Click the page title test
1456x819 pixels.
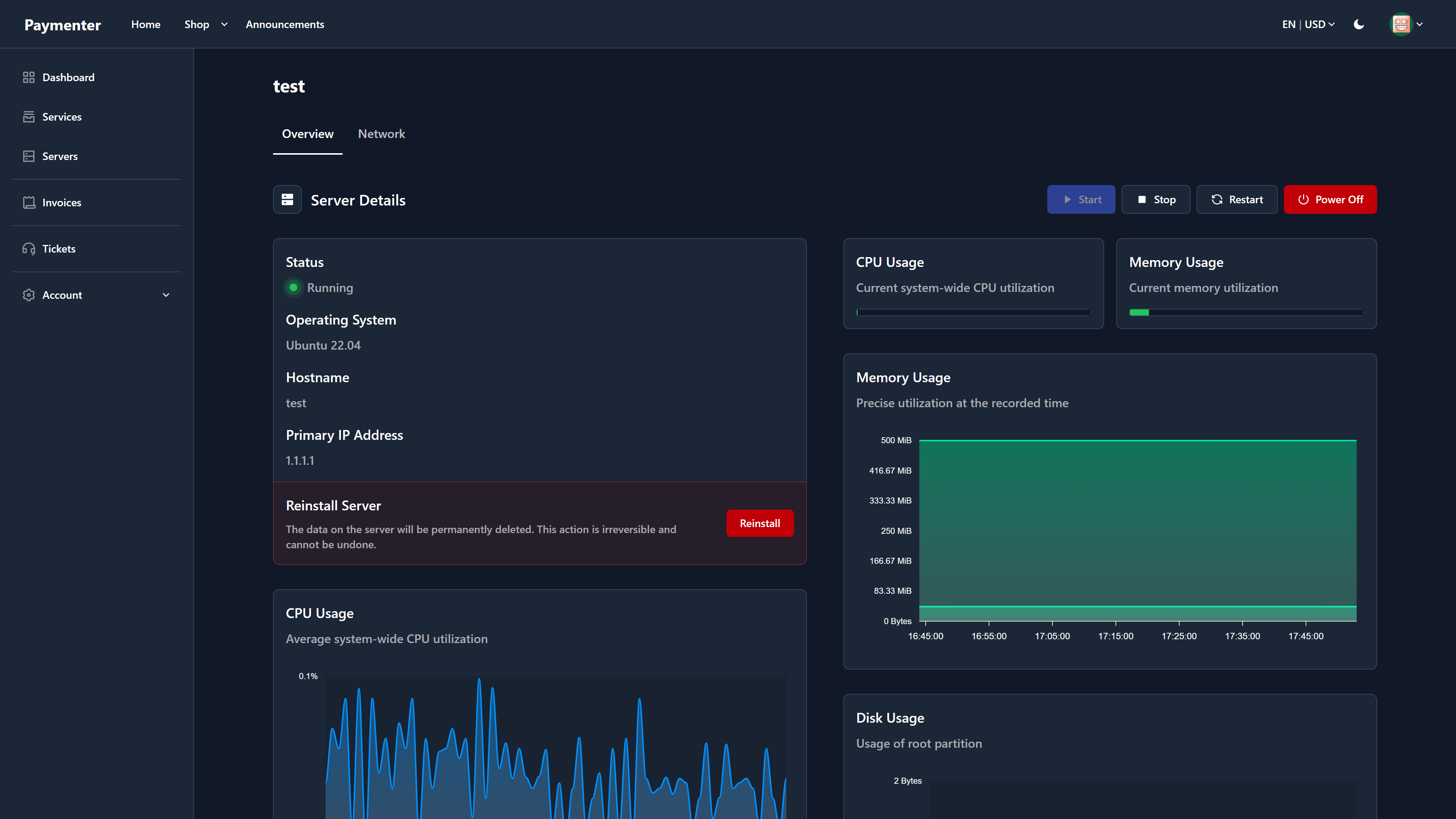(x=289, y=86)
